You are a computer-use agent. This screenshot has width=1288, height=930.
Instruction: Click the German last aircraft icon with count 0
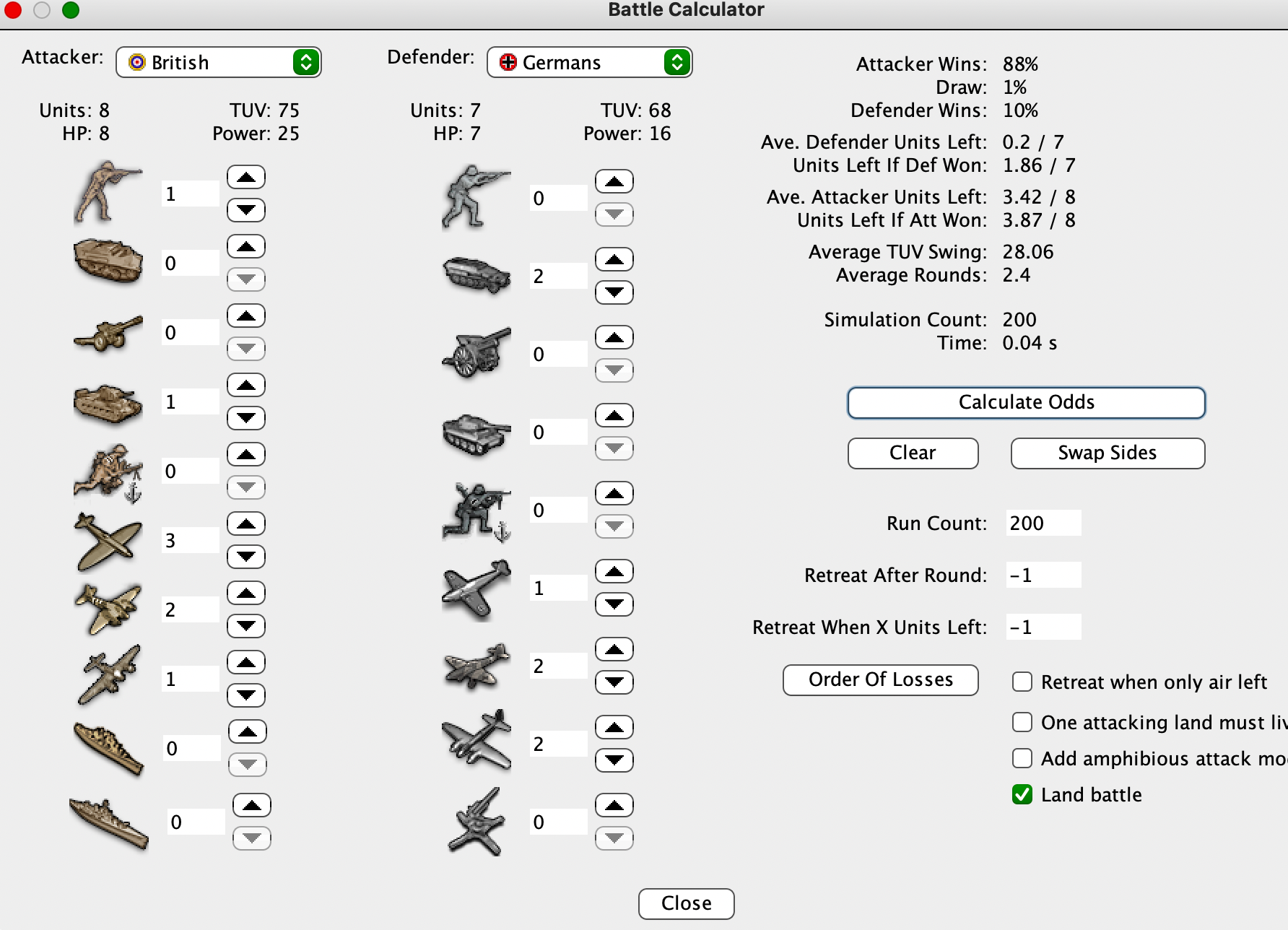tap(477, 822)
